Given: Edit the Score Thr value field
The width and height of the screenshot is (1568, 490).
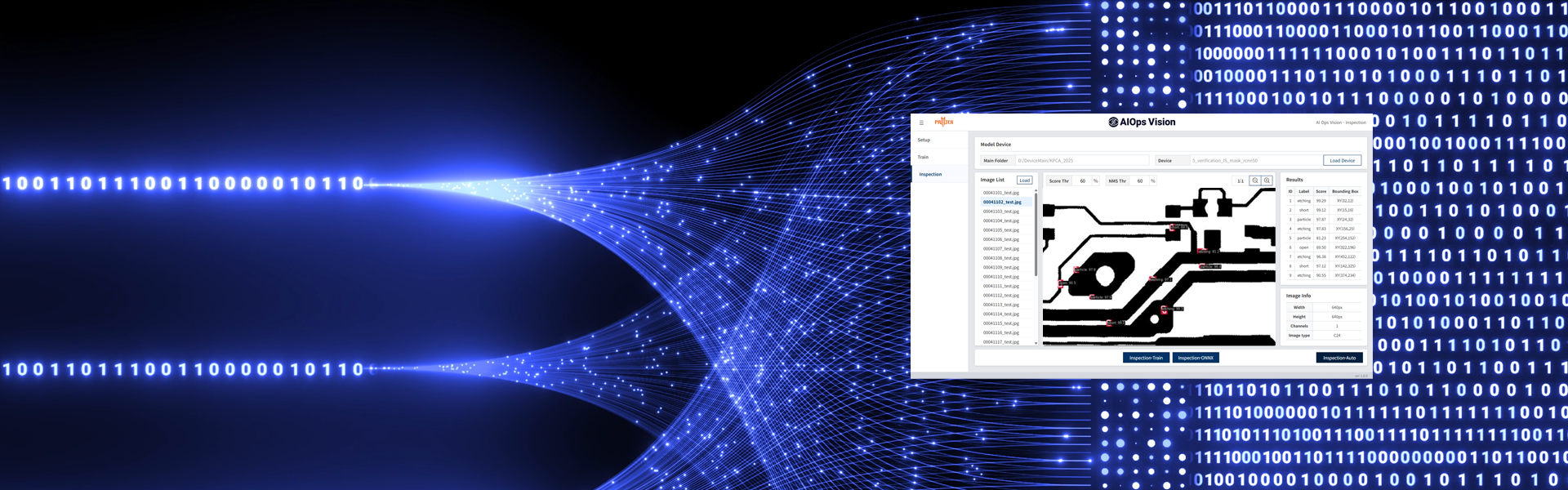Looking at the screenshot, I should [x=1083, y=181].
